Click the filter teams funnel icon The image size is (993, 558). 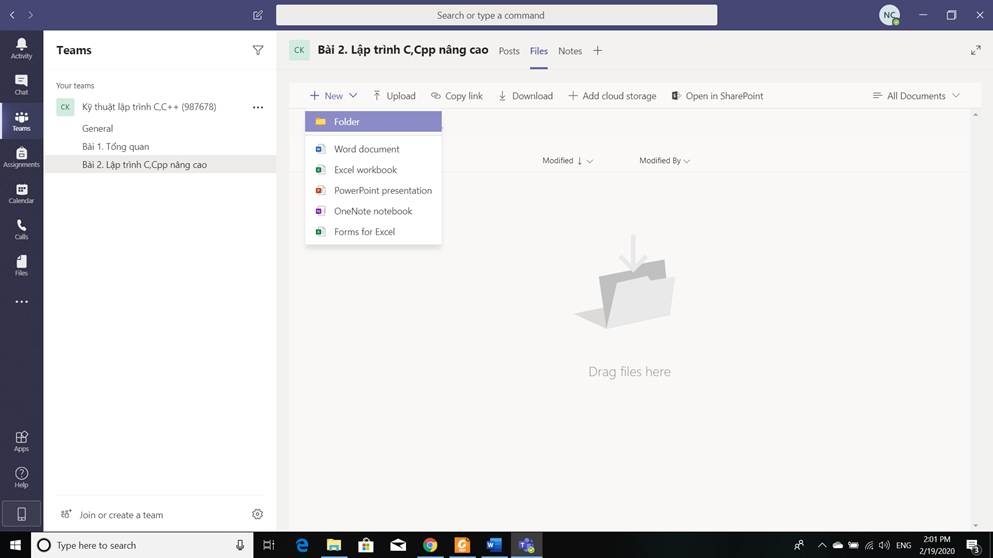click(x=258, y=50)
